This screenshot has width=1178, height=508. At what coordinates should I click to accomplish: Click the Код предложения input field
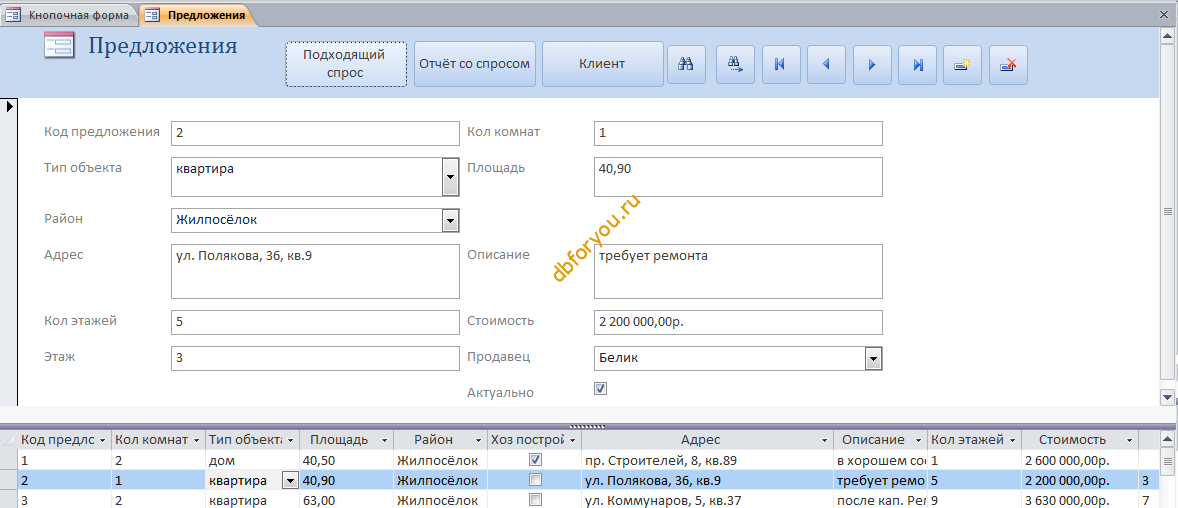pyautogui.click(x=315, y=133)
